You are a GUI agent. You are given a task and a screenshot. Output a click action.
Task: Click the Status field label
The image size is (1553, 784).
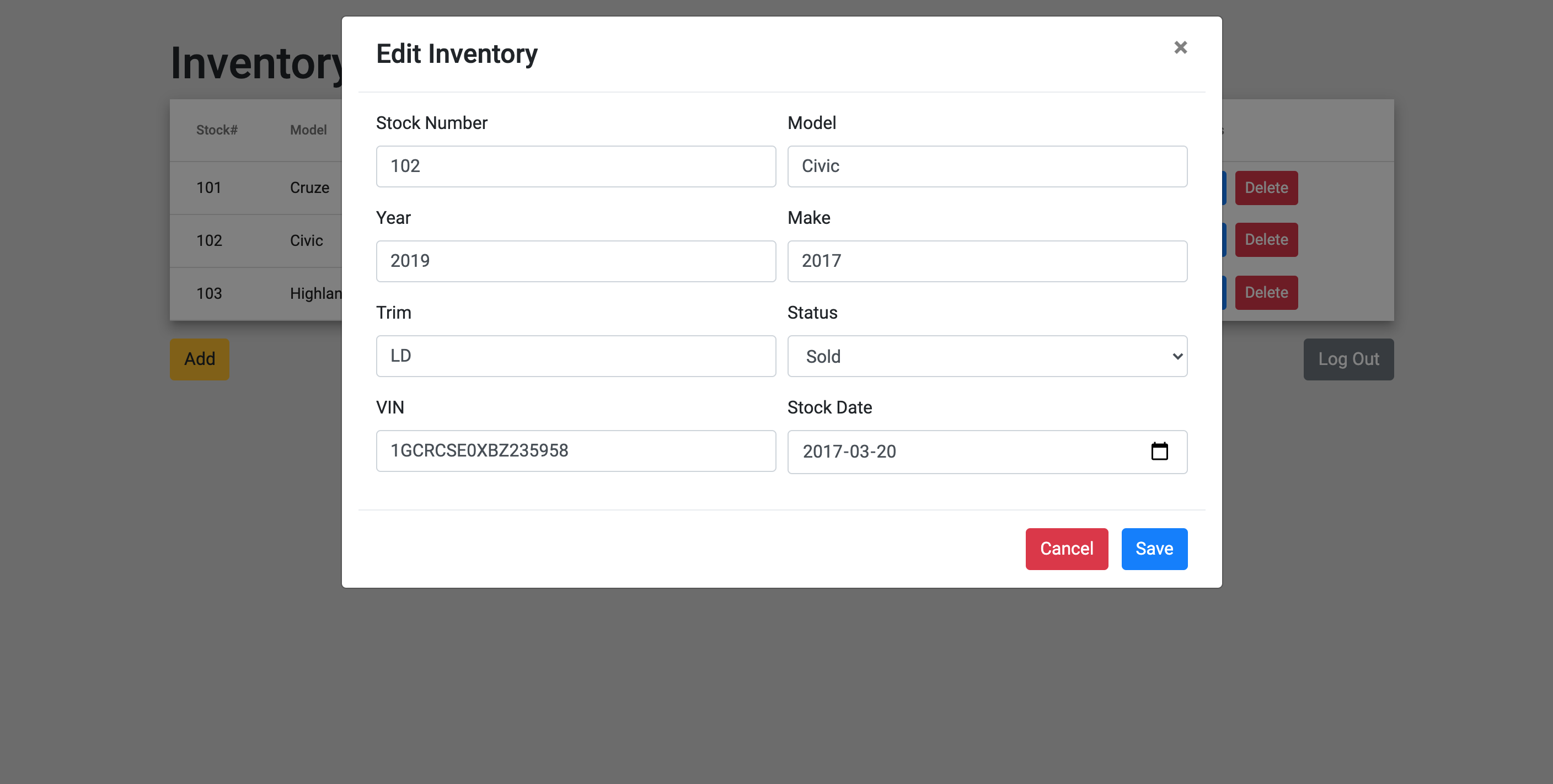[x=812, y=313]
